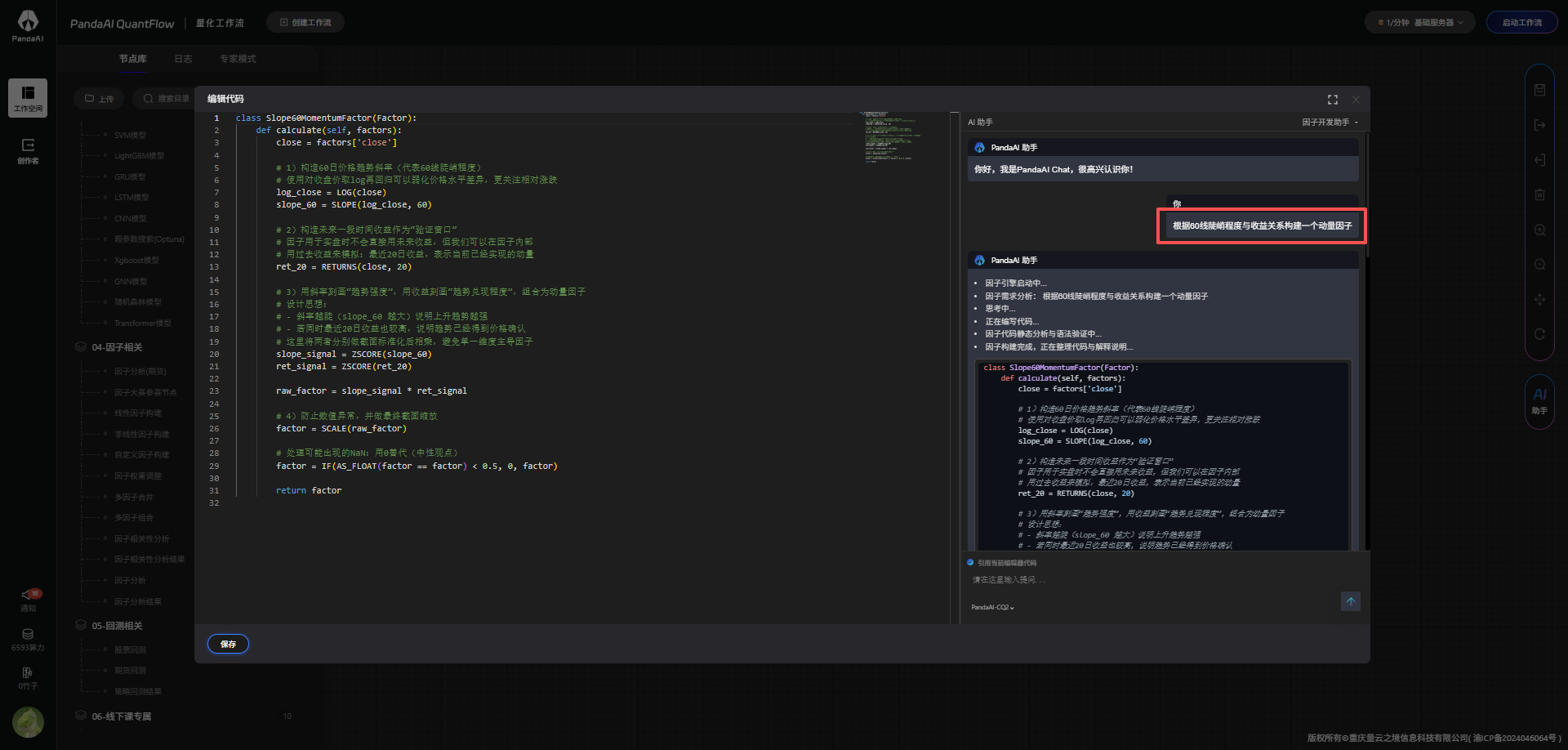Click the 保存 button
Screen dimensions: 1568x750
(228, 644)
